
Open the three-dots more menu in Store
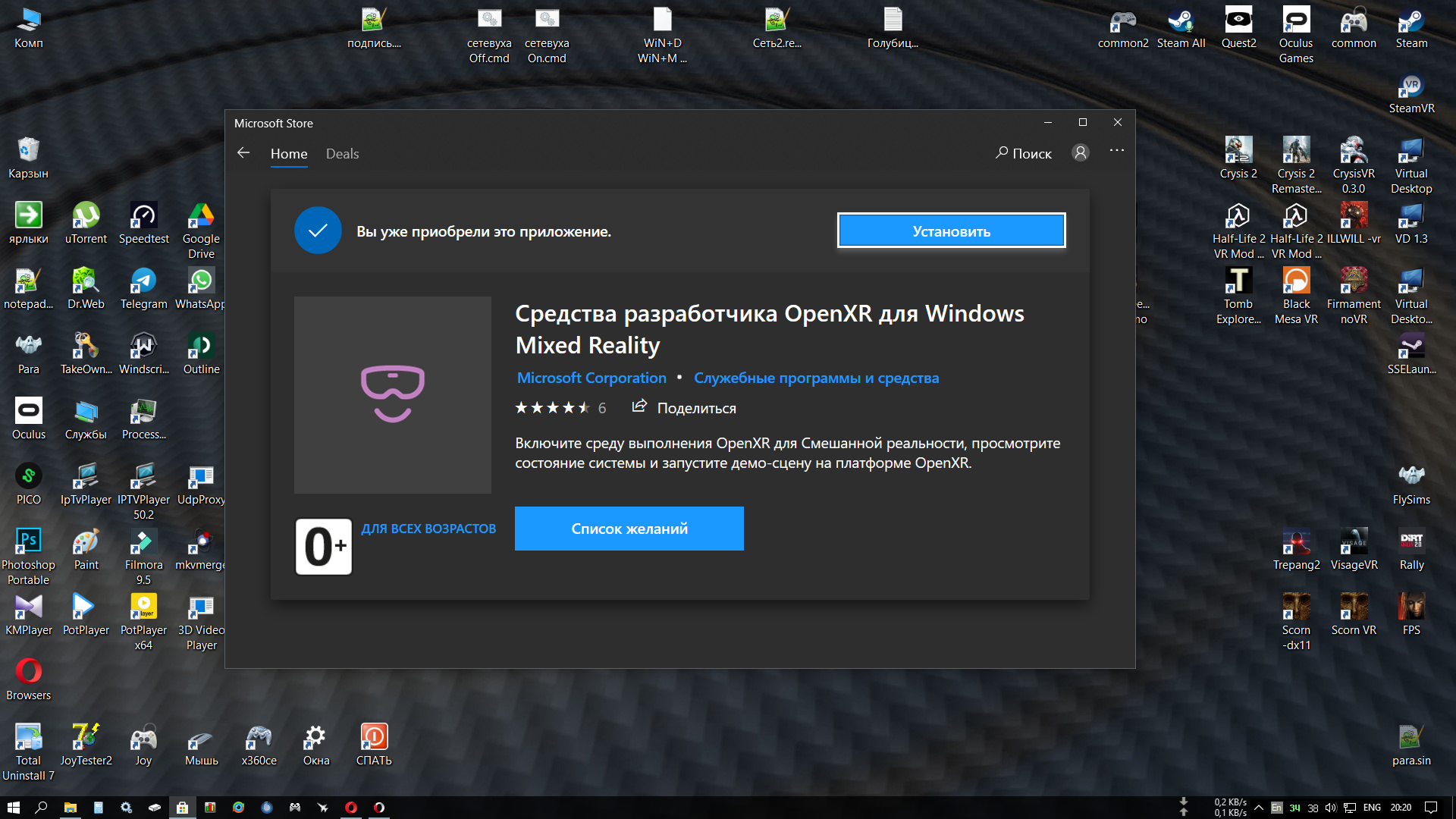click(x=1117, y=151)
